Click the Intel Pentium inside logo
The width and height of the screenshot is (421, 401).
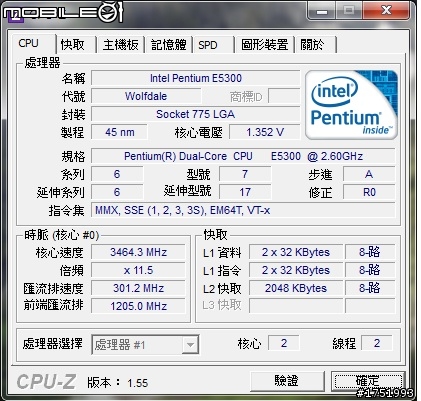(351, 105)
